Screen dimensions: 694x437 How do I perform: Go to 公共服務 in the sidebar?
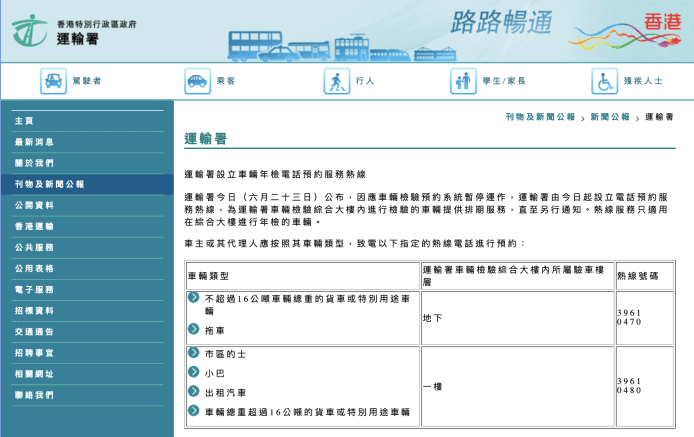pos(34,247)
